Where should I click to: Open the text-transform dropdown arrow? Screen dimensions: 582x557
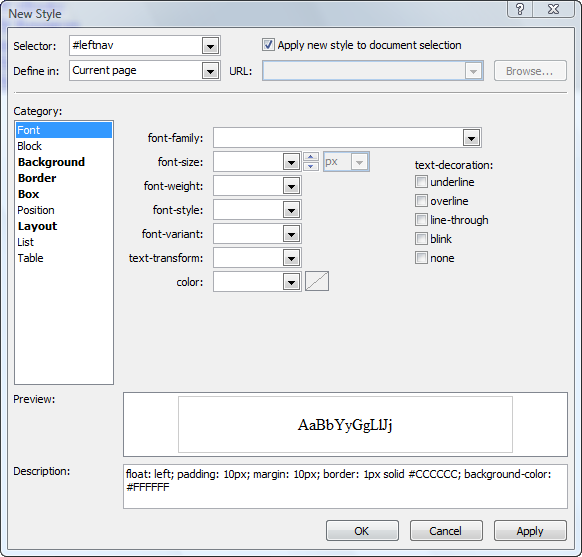291,258
